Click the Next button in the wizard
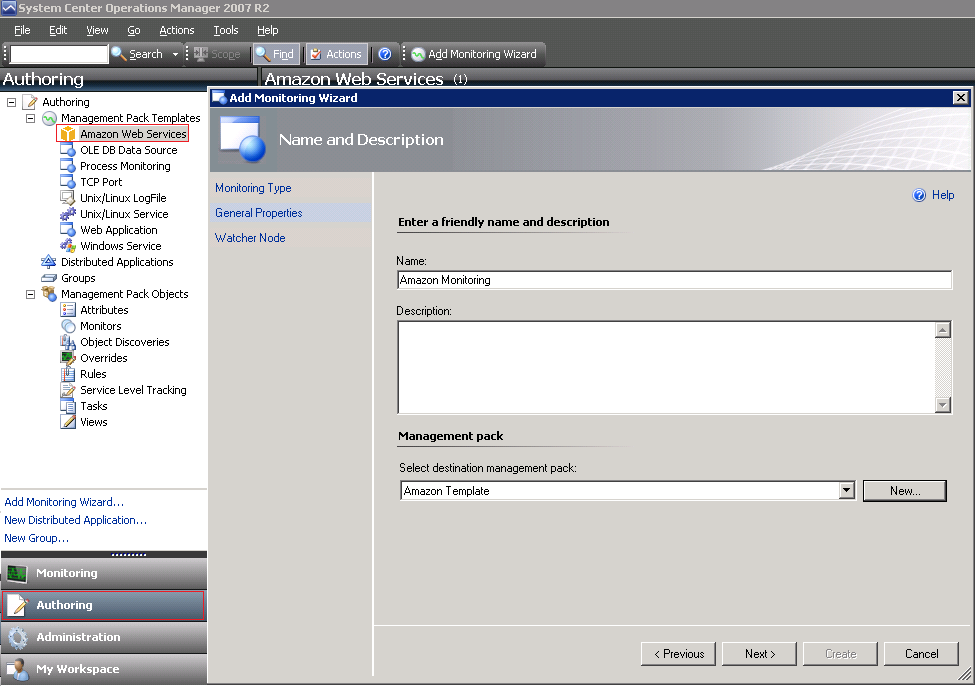The image size is (975, 686). point(760,654)
